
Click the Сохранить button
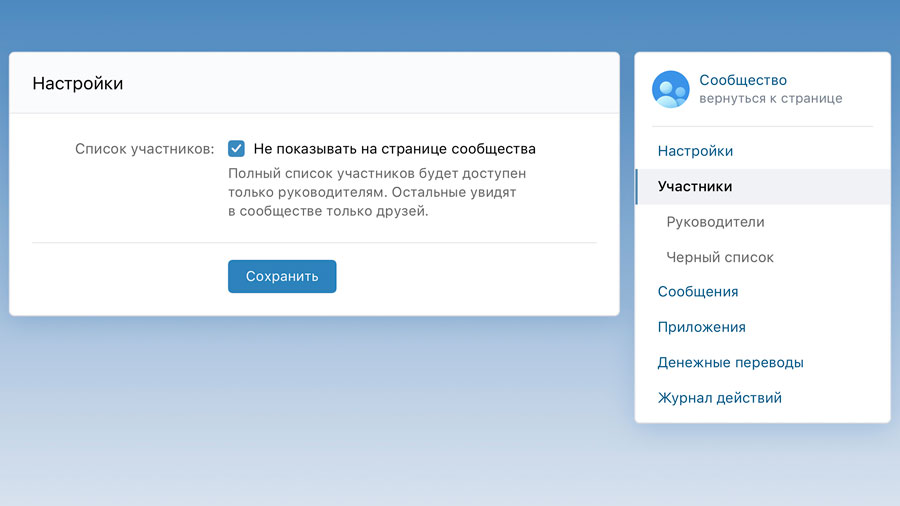(x=282, y=277)
